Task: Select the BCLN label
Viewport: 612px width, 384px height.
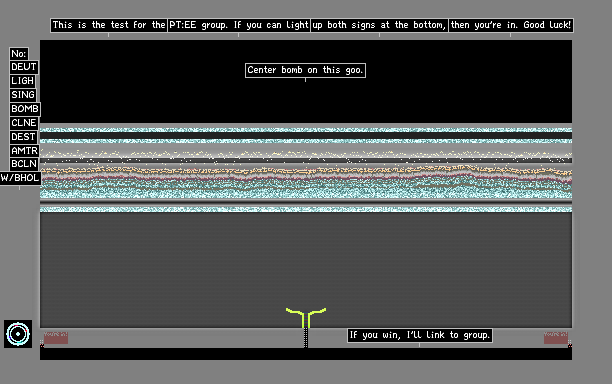Action: point(24,164)
